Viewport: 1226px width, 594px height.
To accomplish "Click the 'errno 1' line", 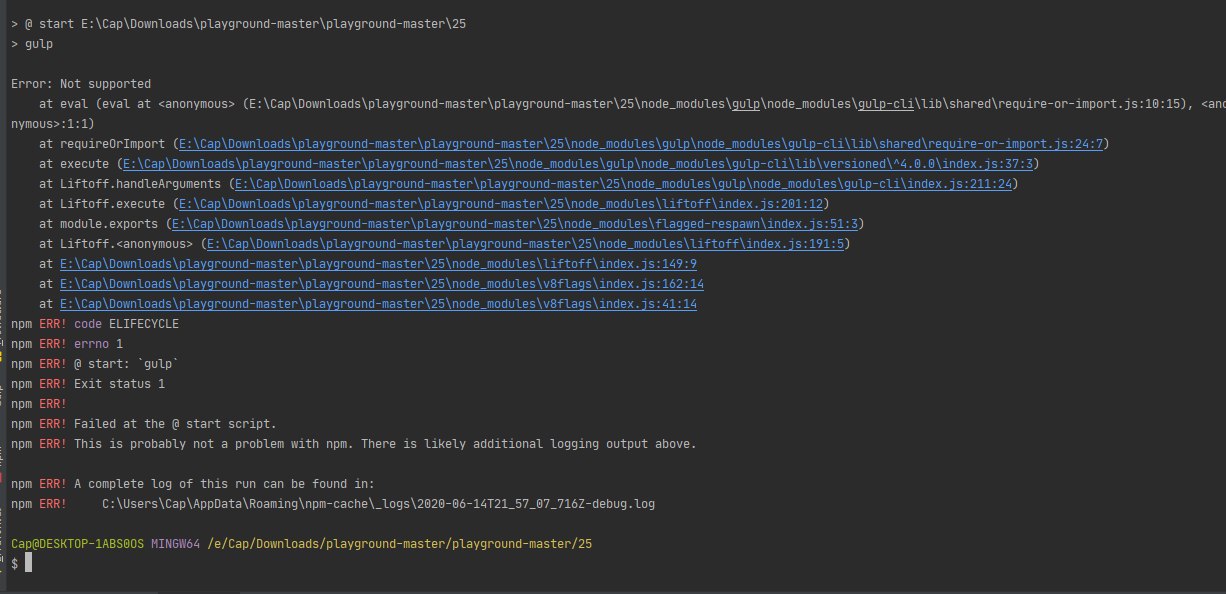I will pyautogui.click(x=67, y=343).
